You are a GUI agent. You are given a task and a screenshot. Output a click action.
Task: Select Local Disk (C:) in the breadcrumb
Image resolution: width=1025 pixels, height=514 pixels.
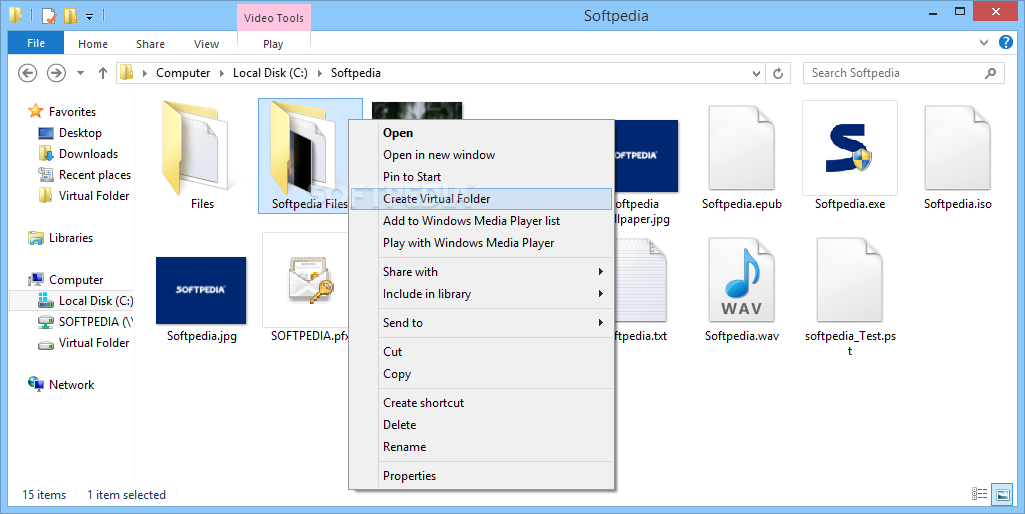point(270,73)
